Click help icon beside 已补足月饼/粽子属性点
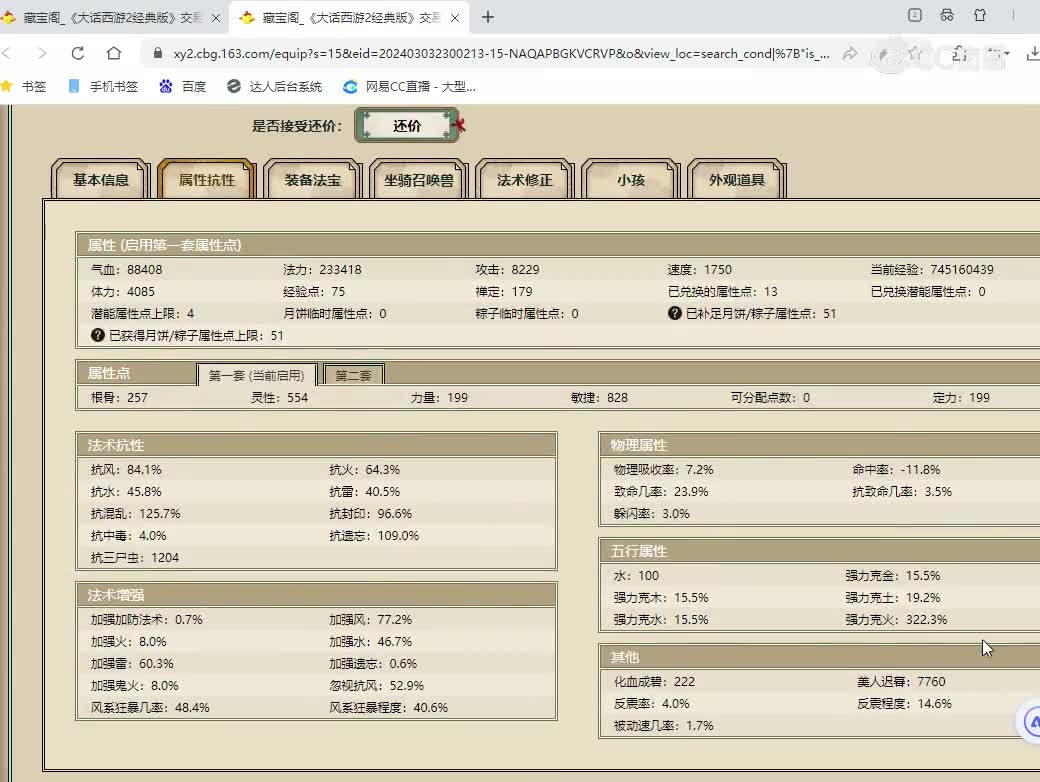The width and height of the screenshot is (1040, 782). click(x=675, y=313)
